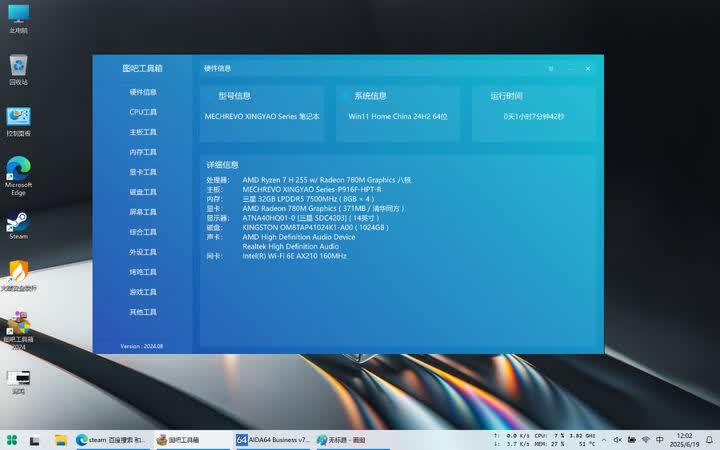Click the 详细信息 section heading
The height and width of the screenshot is (450, 720).
[222, 165]
